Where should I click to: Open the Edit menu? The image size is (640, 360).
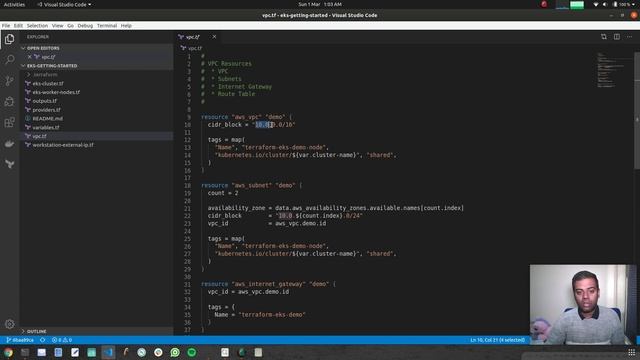tap(18, 26)
